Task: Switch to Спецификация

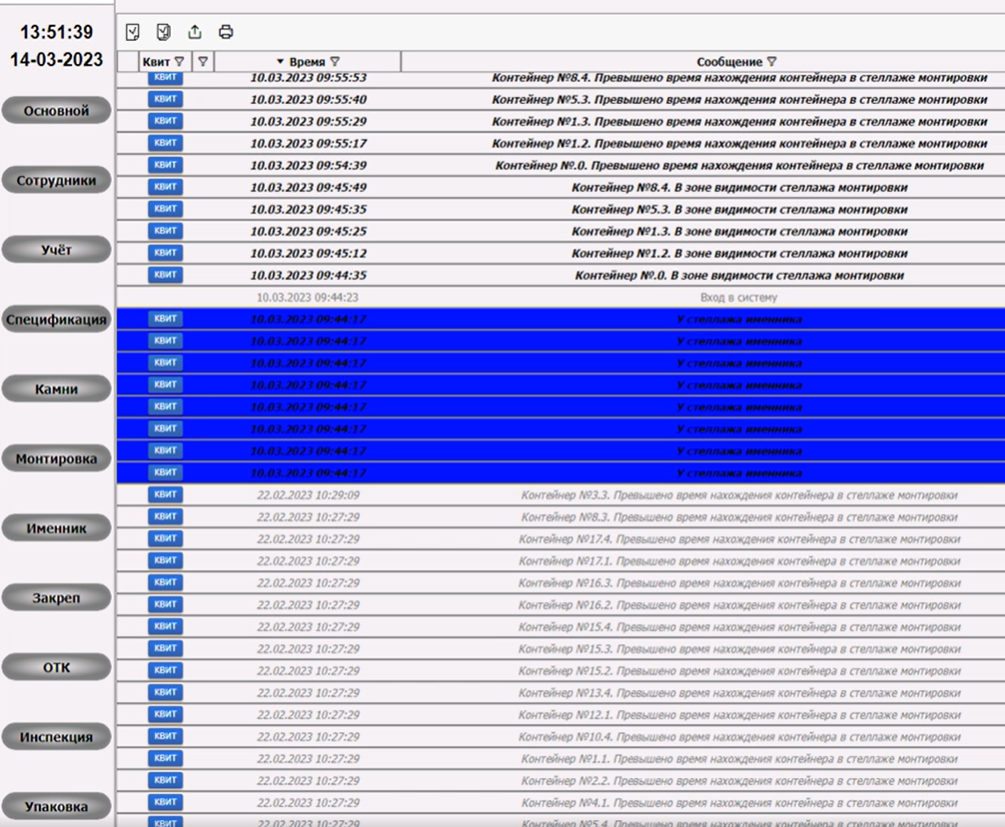Action: (x=56, y=319)
